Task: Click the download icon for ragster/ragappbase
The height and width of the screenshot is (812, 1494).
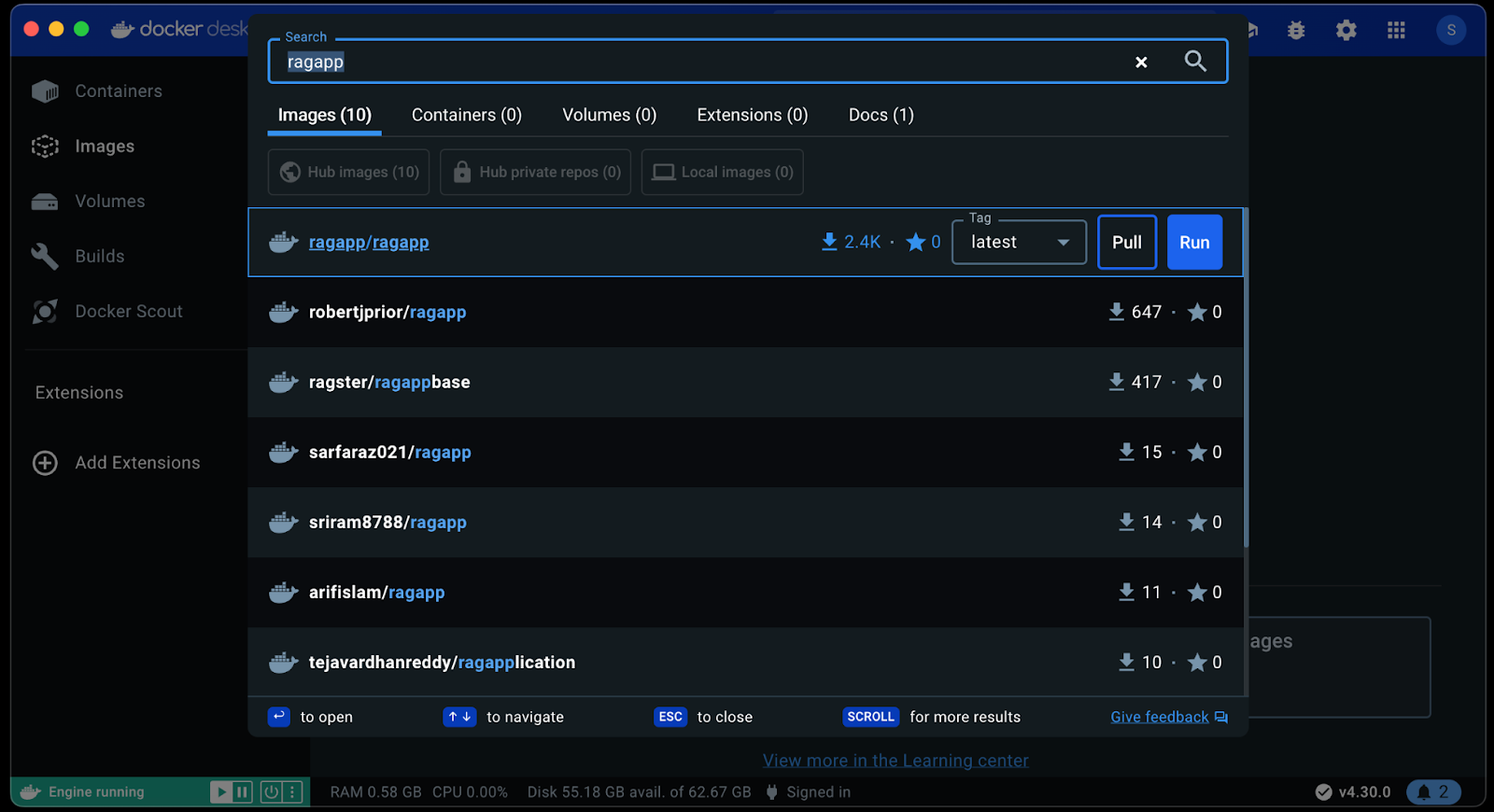Action: point(1116,383)
